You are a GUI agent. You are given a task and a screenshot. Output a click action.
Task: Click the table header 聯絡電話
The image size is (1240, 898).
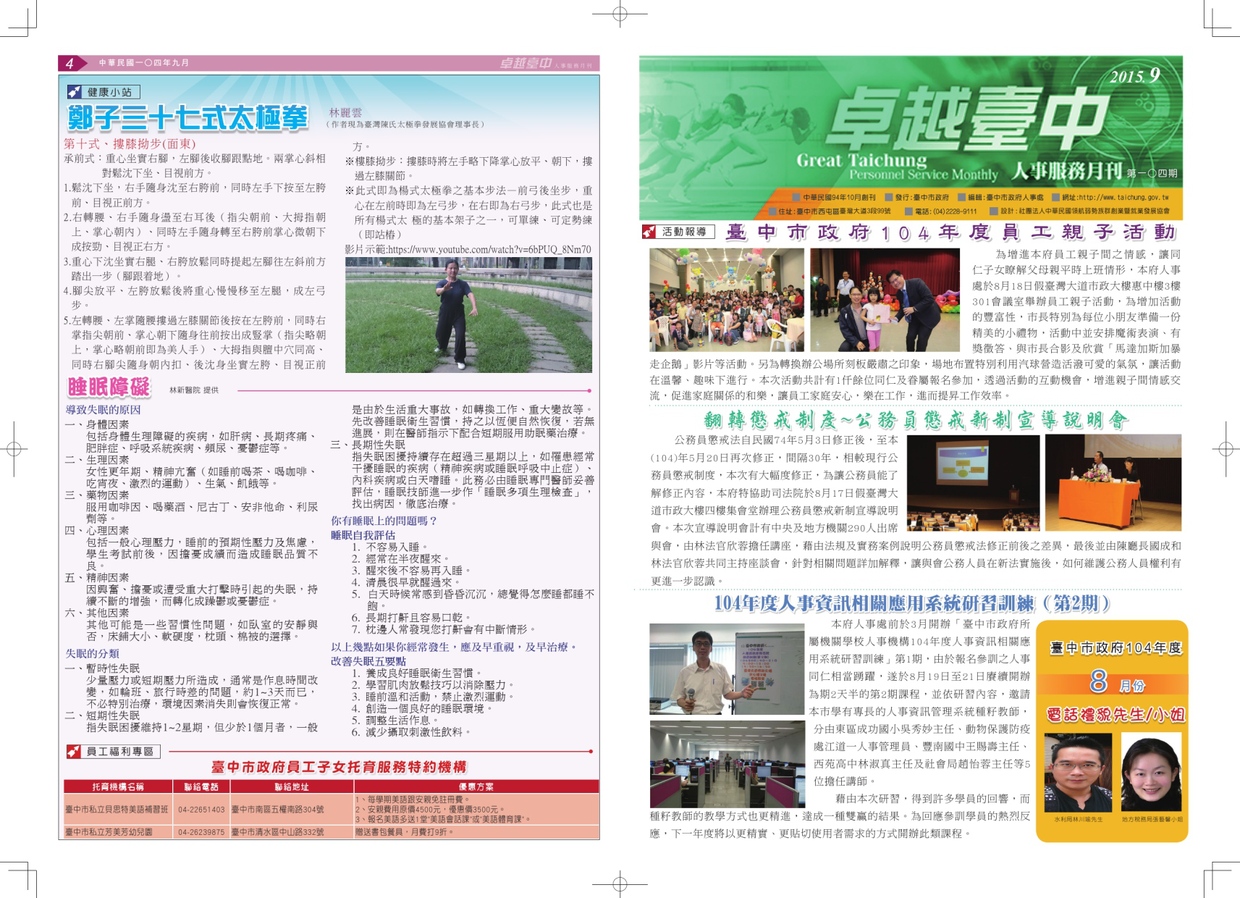click(201, 788)
